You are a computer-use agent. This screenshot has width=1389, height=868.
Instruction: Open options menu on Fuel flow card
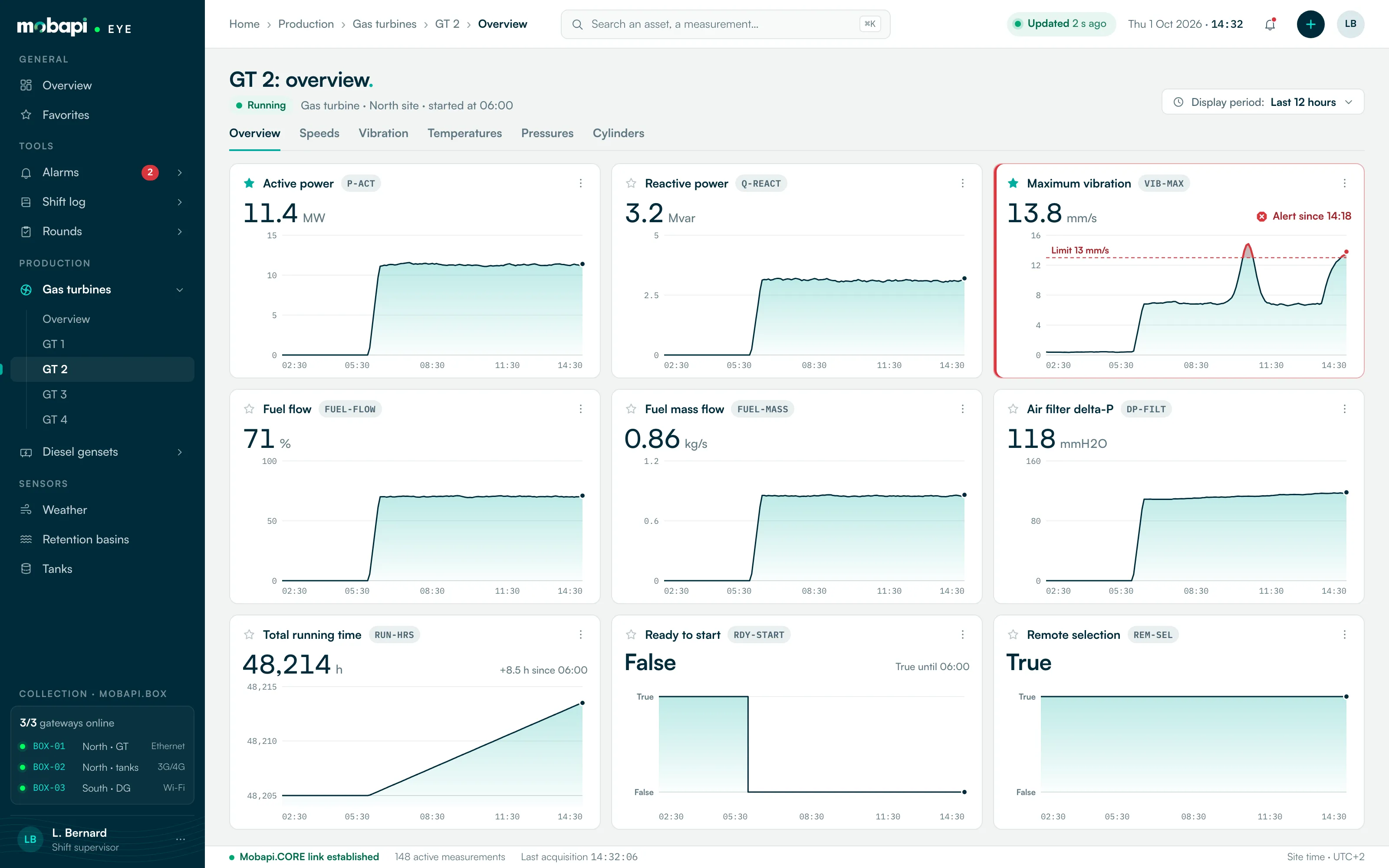click(x=580, y=409)
